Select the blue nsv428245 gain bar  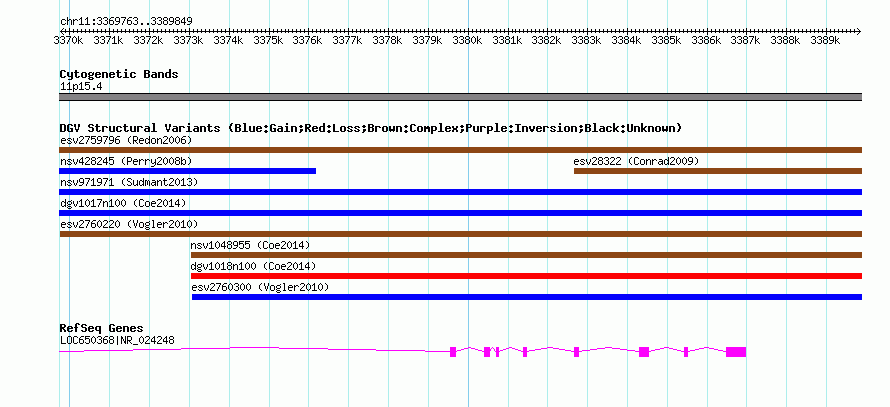coord(187,171)
